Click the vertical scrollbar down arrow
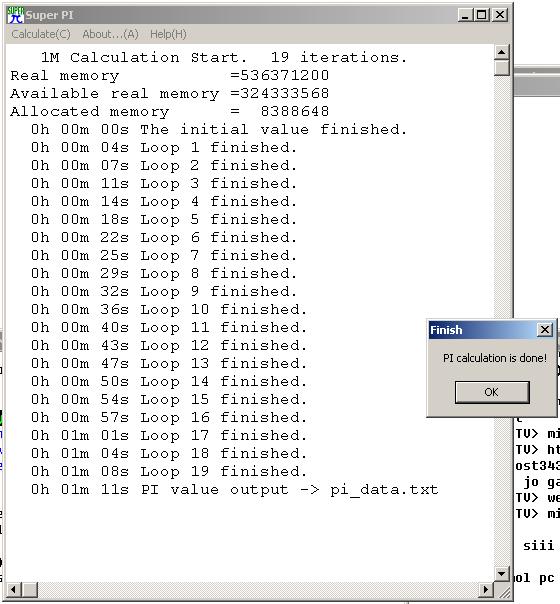 tap(501, 574)
